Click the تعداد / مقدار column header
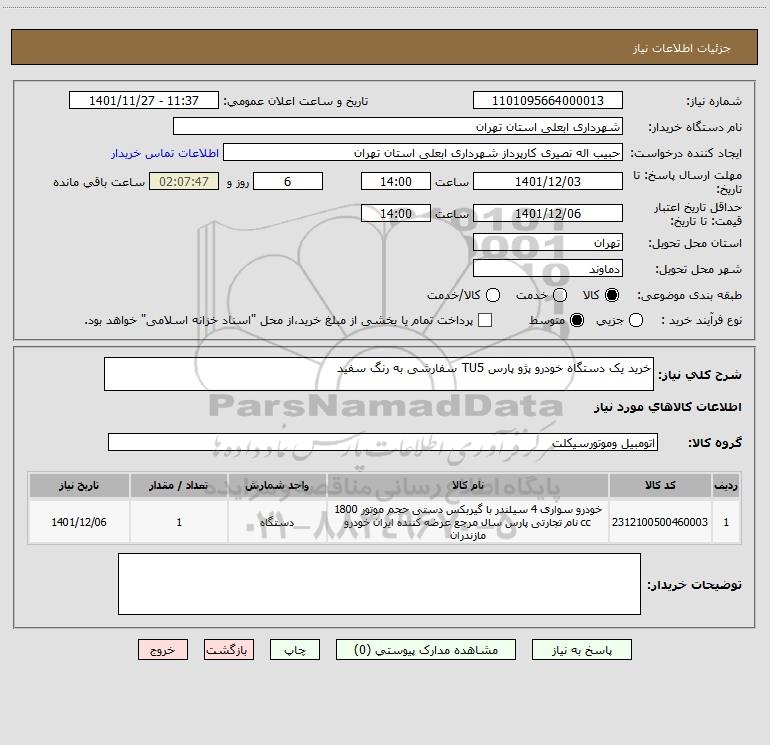Image resolution: width=770 pixels, height=745 pixels. tap(179, 485)
